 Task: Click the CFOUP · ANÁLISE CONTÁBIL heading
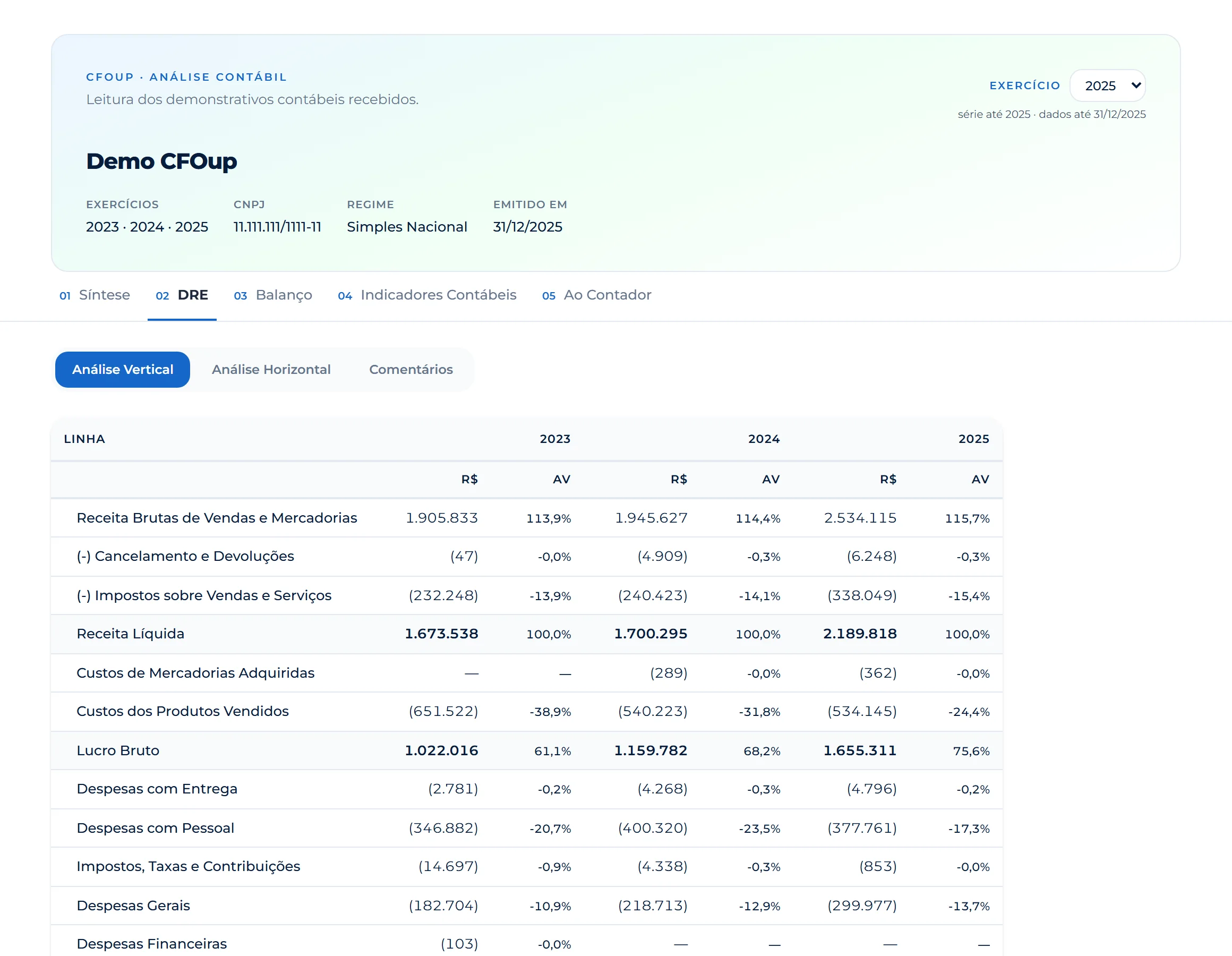186,78
